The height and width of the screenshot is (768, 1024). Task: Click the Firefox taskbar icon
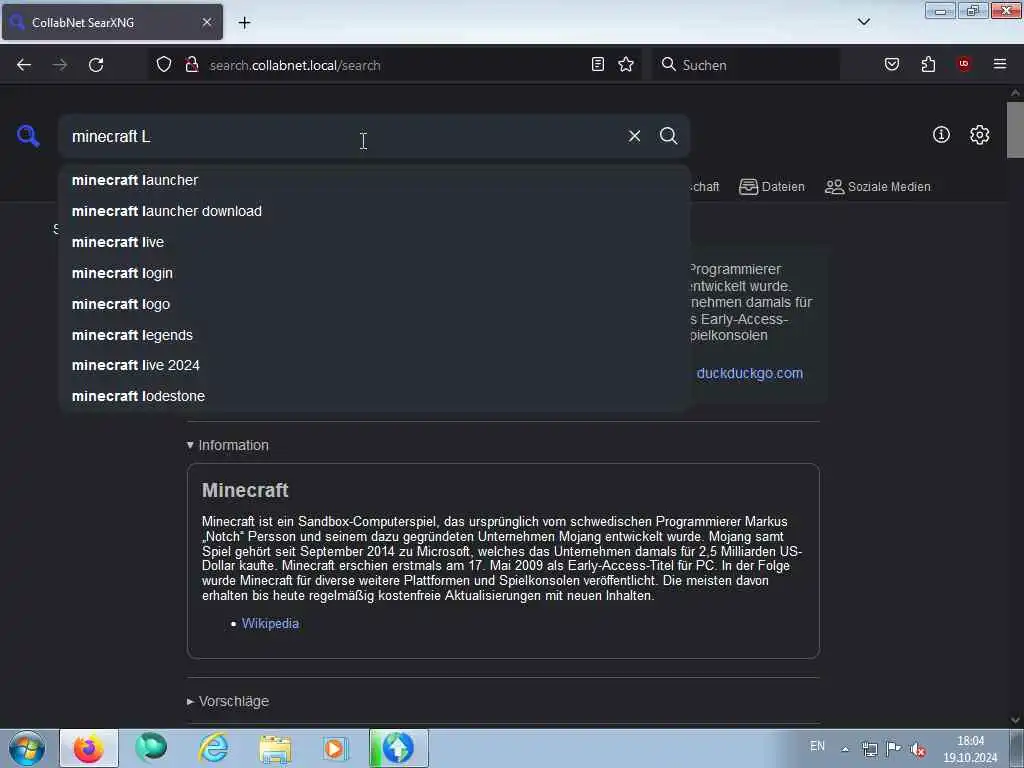point(89,748)
